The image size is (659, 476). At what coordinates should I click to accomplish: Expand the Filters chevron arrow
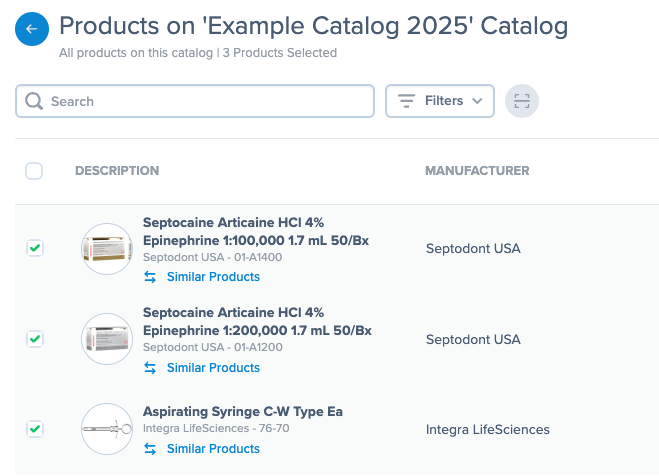[x=477, y=101]
